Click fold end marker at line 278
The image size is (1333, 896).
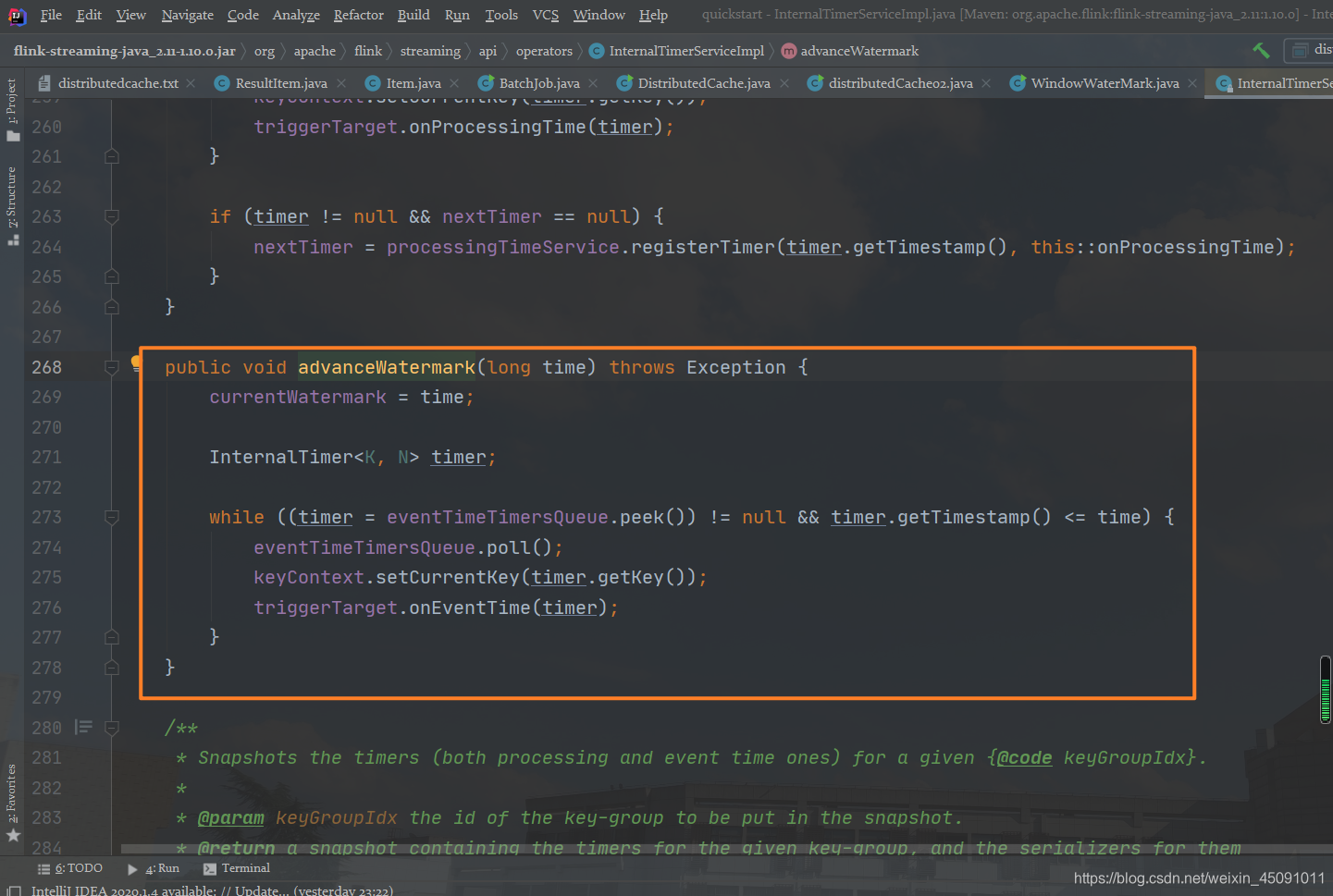pyautogui.click(x=112, y=668)
